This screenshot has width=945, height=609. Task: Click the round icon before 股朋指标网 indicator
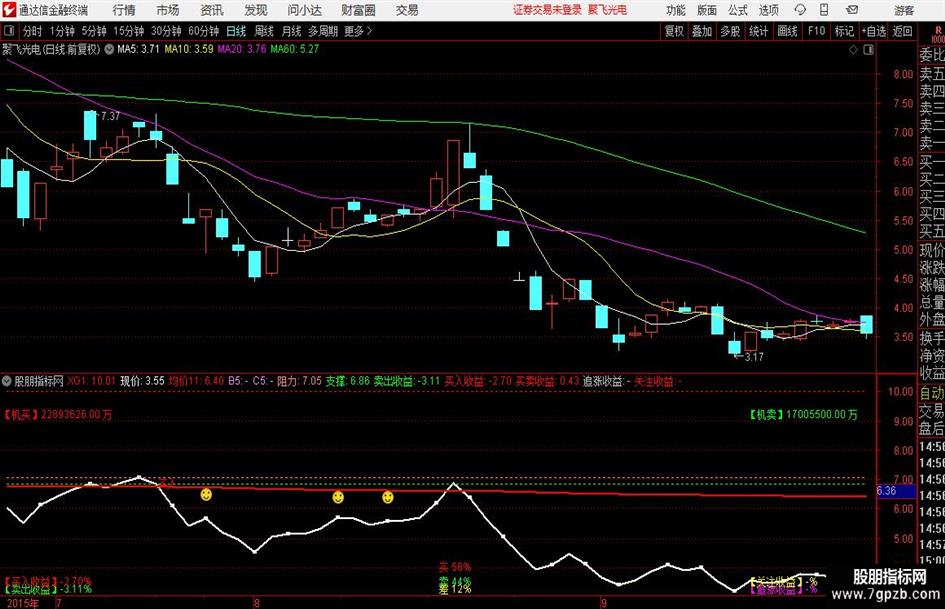(7, 381)
